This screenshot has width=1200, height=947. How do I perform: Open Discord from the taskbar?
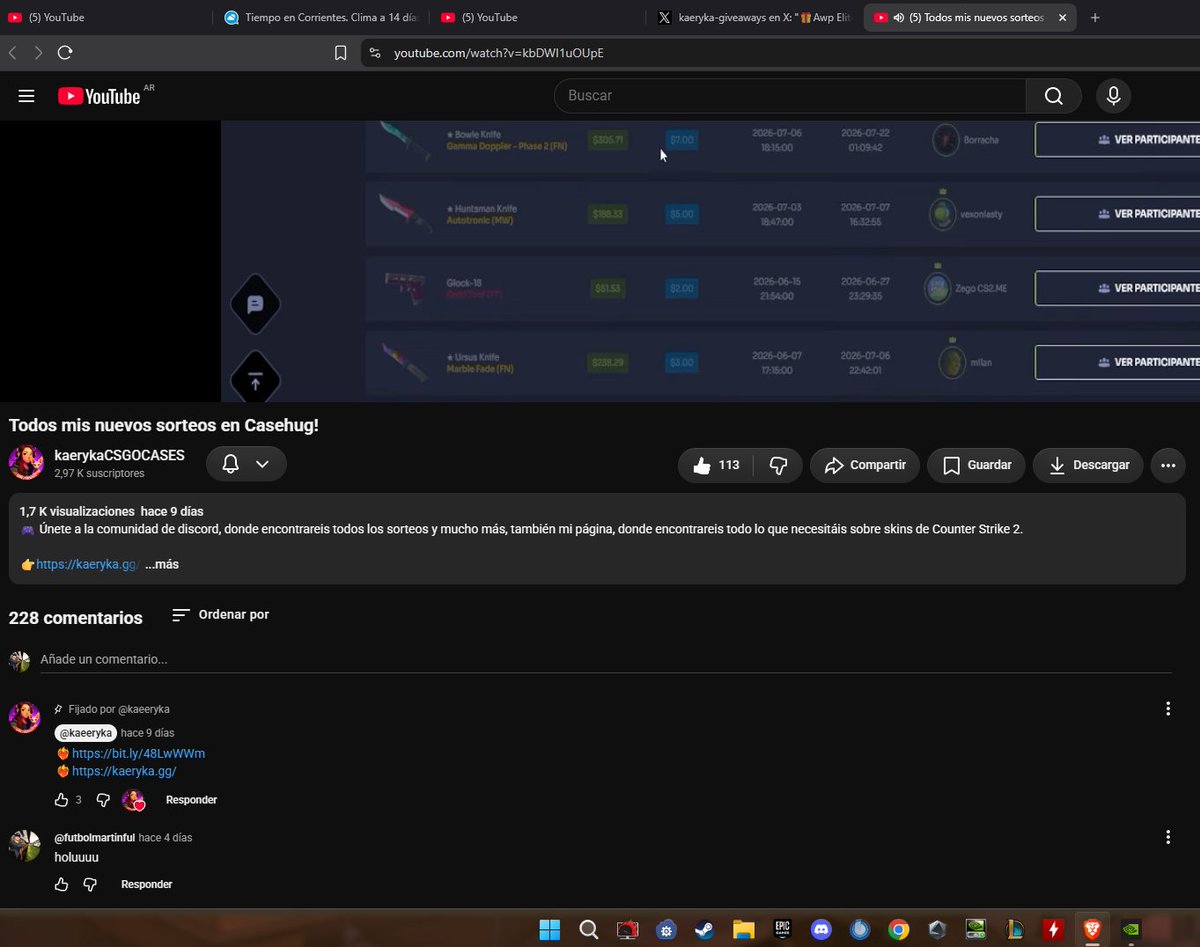pyautogui.click(x=822, y=930)
